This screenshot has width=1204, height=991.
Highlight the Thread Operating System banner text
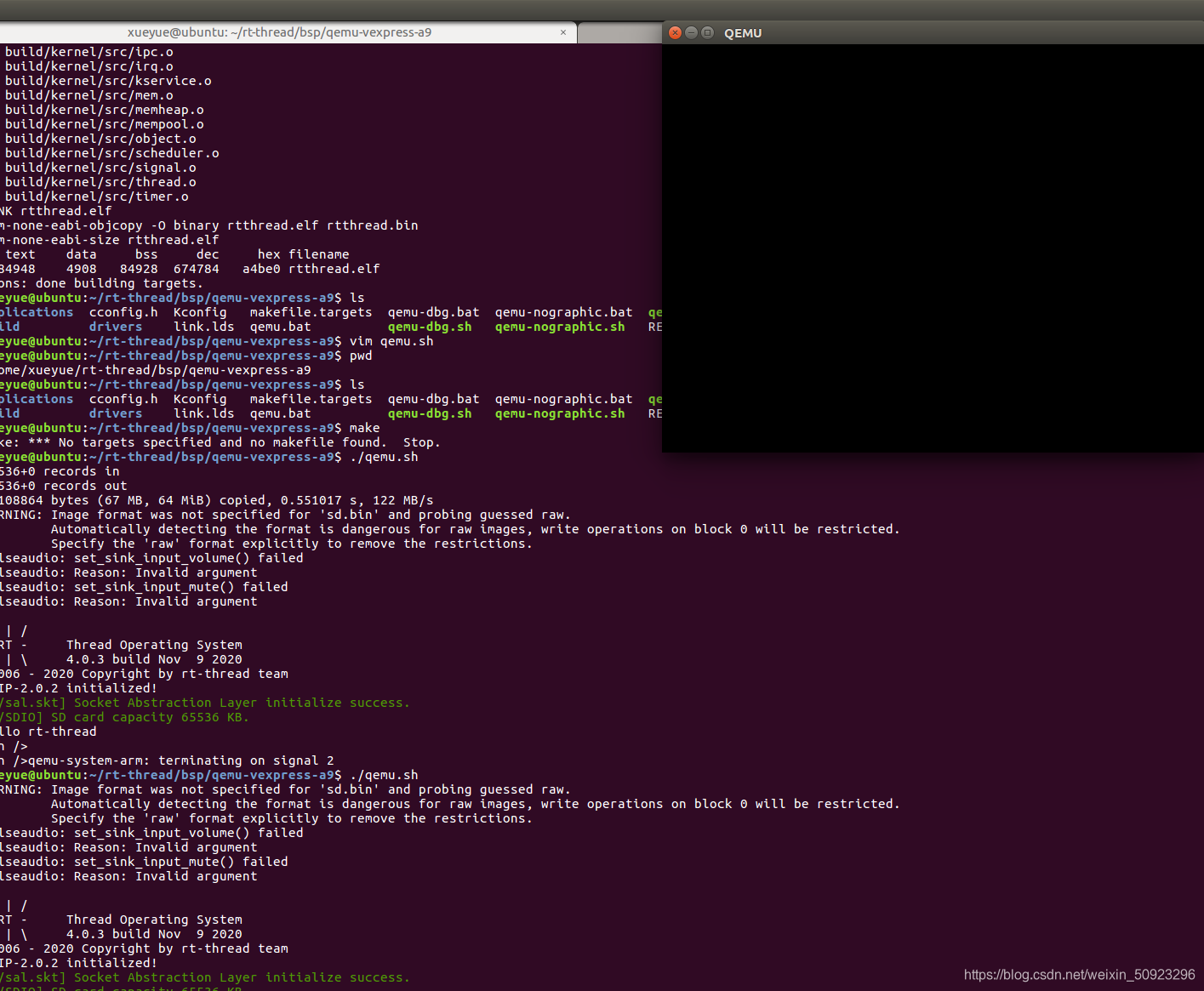click(153, 644)
